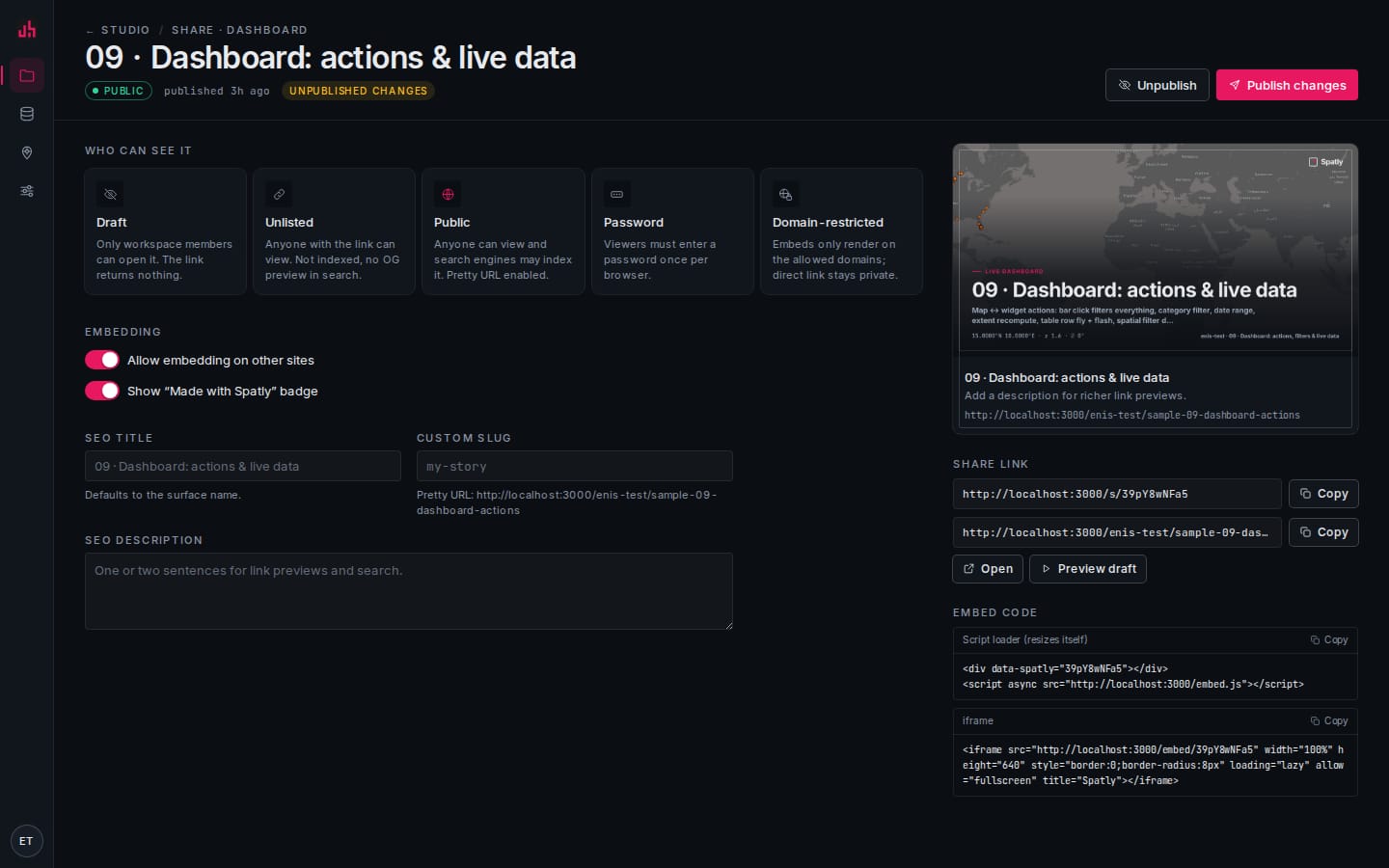Click the short share link URL field
The height and width of the screenshot is (868, 1389).
click(1117, 494)
